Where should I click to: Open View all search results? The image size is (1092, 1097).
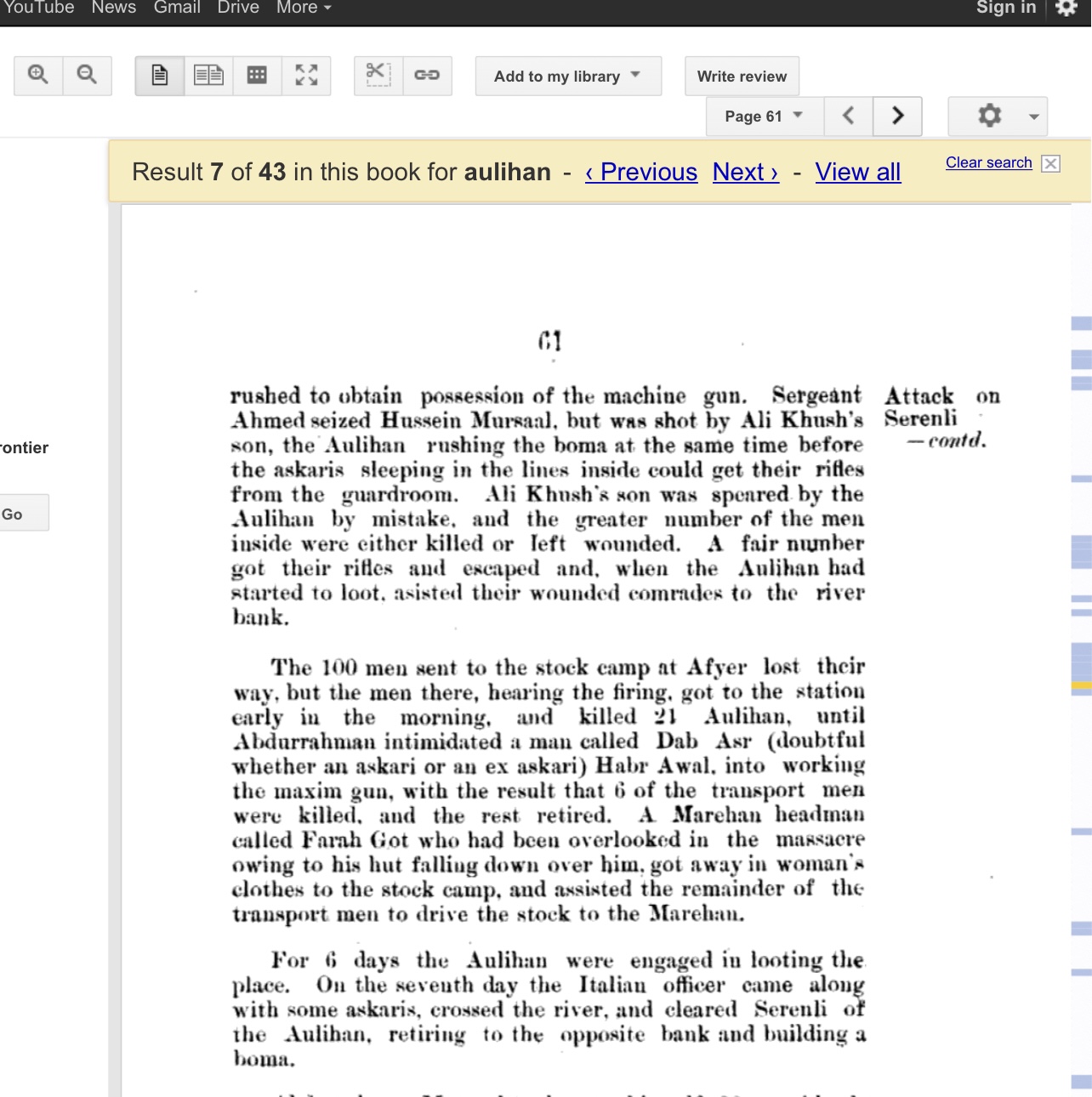857,173
